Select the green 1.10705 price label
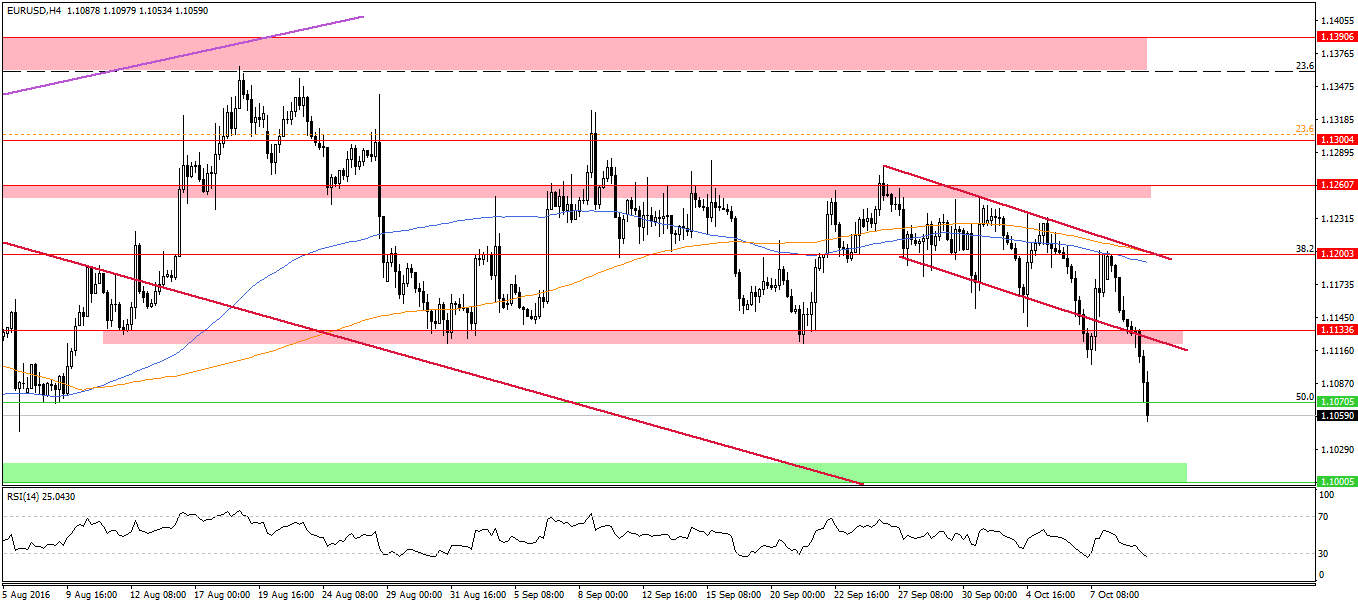 click(1337, 402)
